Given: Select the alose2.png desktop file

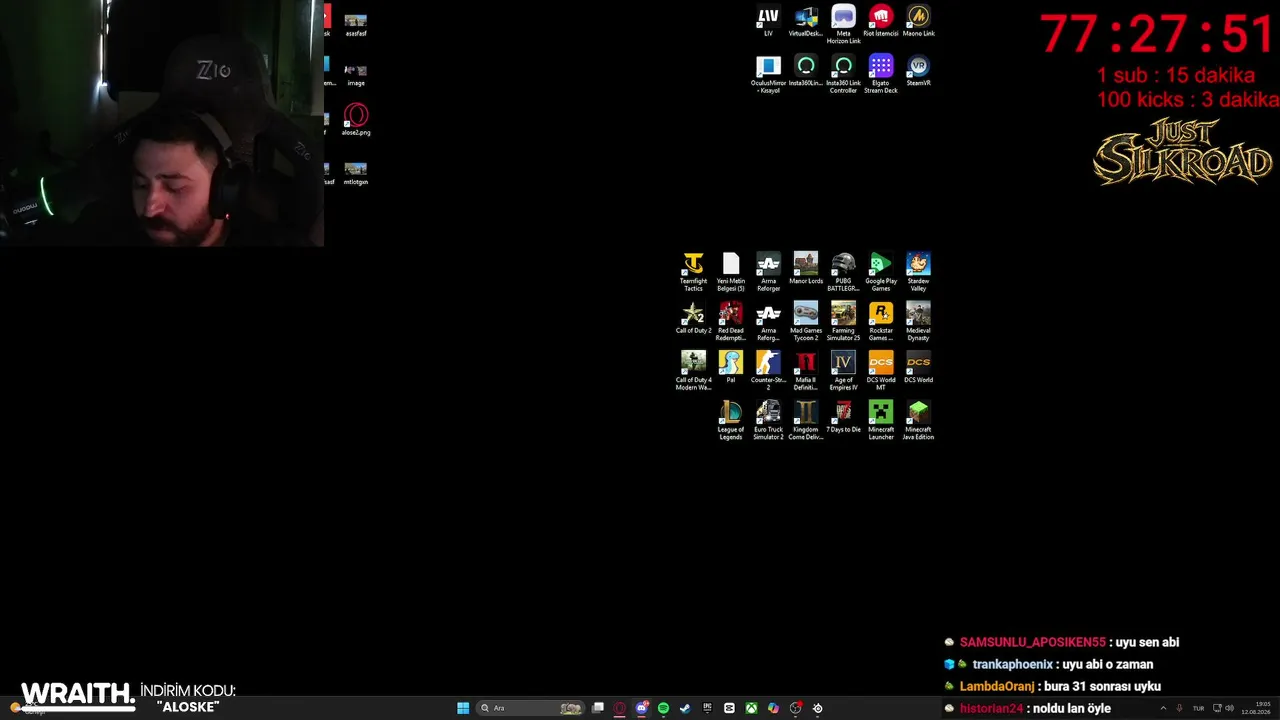Looking at the screenshot, I should (x=356, y=120).
